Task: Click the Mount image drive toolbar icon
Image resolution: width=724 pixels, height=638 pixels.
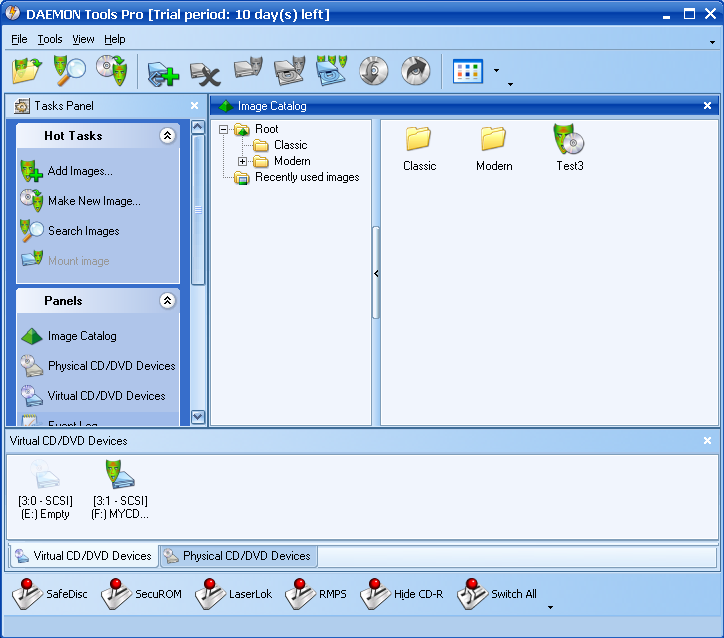Action: point(248,68)
